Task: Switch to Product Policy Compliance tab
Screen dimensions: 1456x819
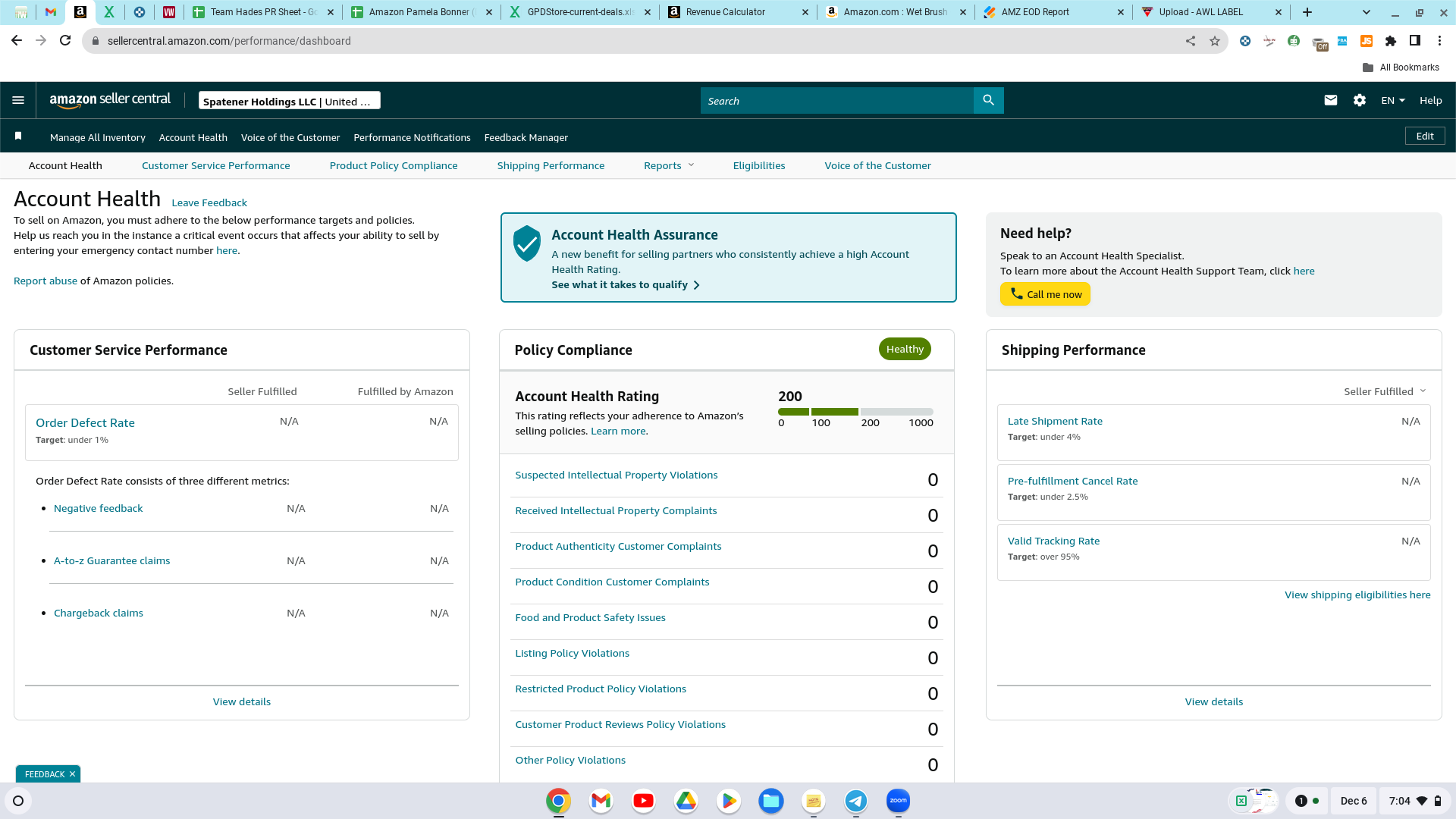Action: click(x=393, y=165)
